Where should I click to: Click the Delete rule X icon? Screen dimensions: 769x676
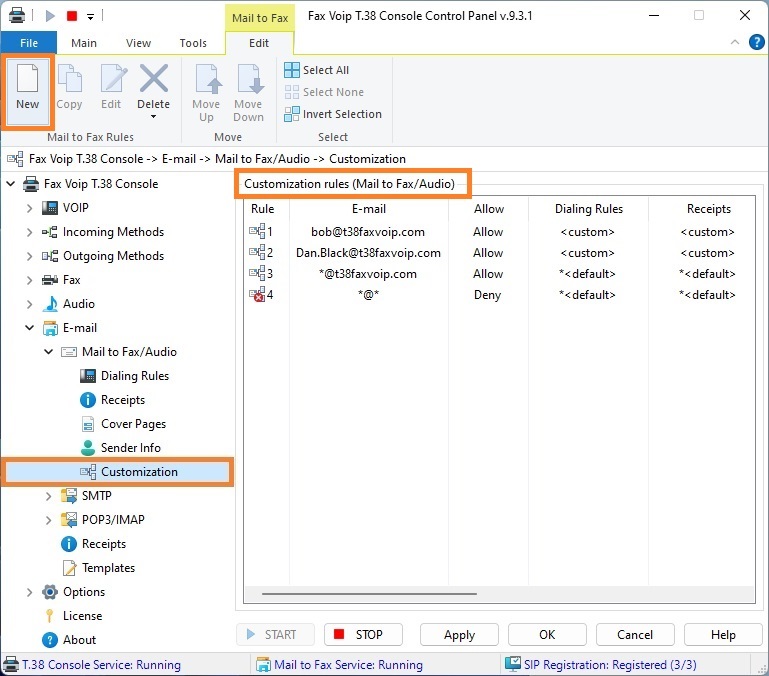tap(154, 78)
